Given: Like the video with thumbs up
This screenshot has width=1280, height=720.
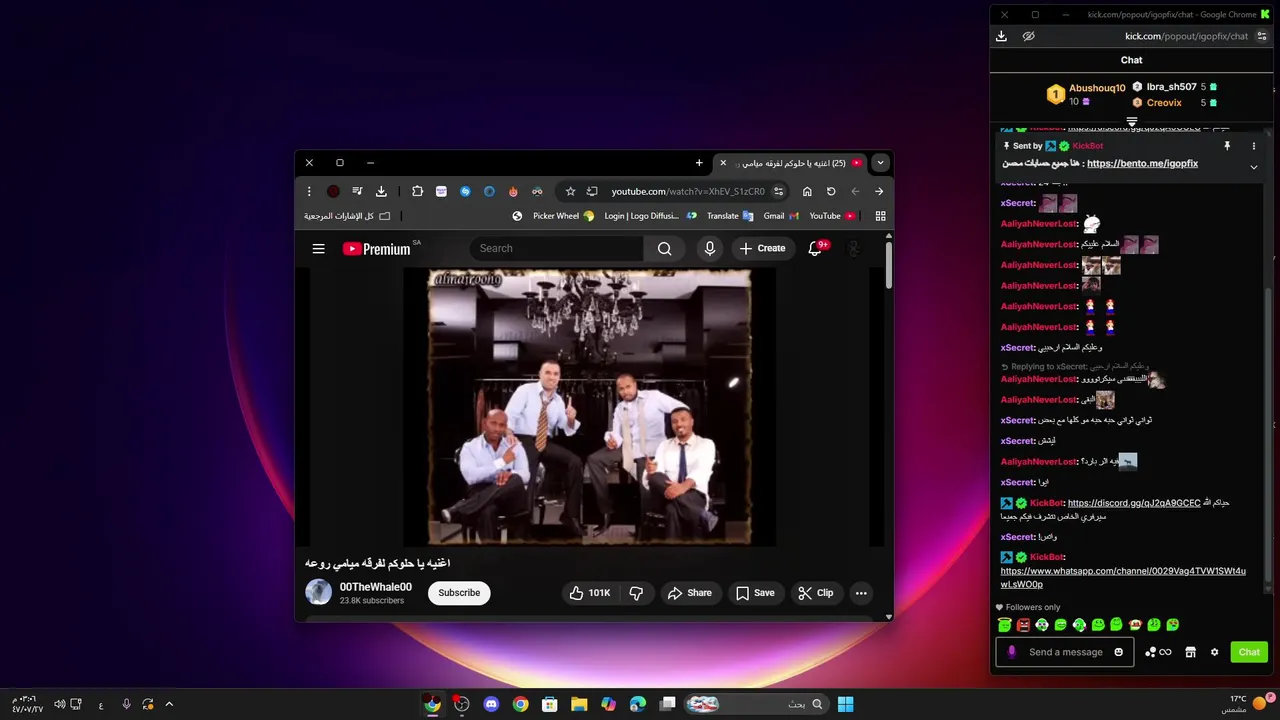Looking at the screenshot, I should pyautogui.click(x=589, y=593).
